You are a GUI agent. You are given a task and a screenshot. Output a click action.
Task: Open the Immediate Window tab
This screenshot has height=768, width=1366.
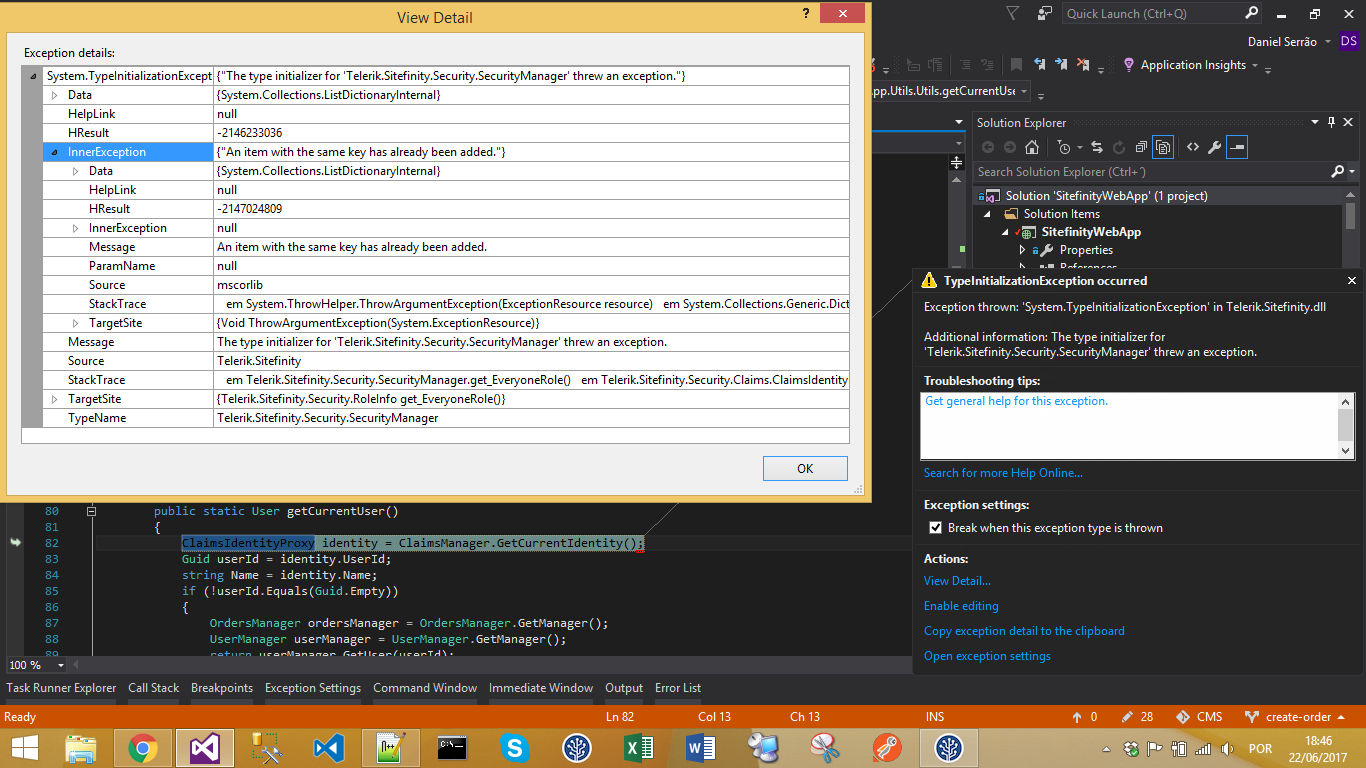click(541, 688)
